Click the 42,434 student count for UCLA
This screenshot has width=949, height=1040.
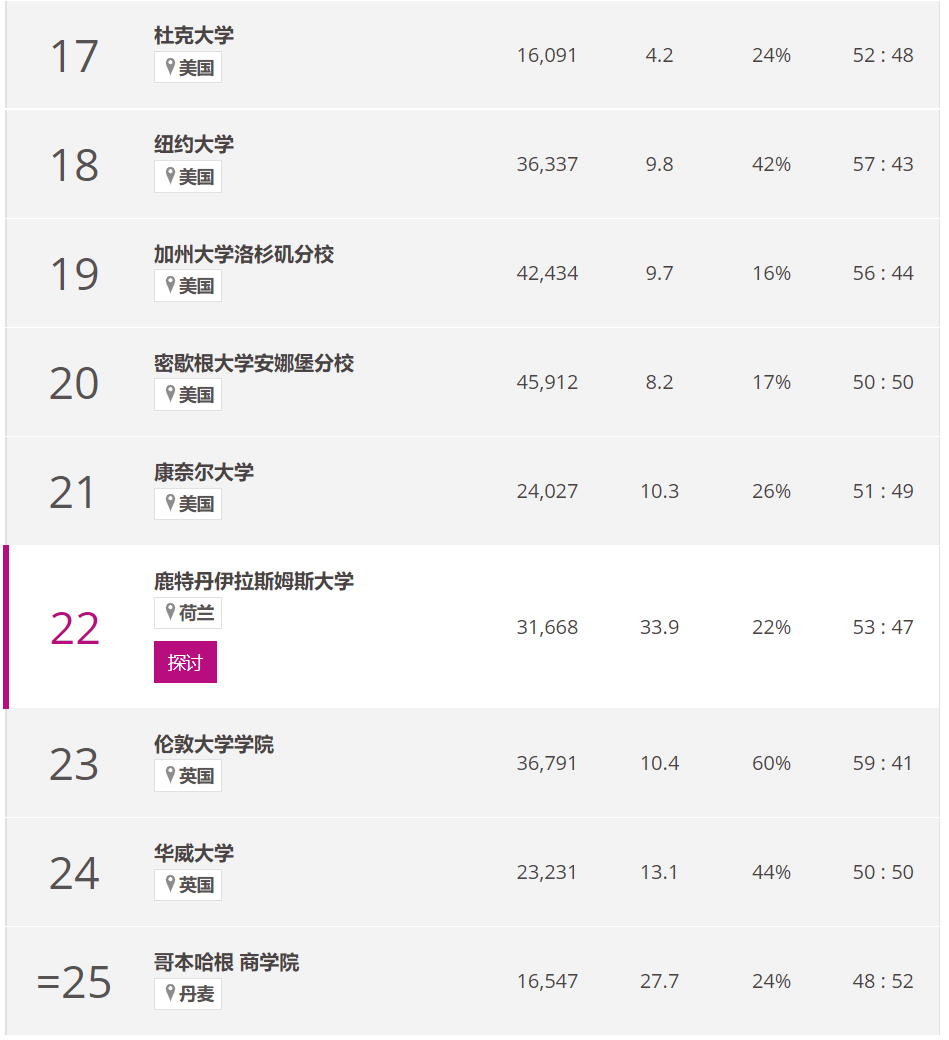tap(547, 273)
